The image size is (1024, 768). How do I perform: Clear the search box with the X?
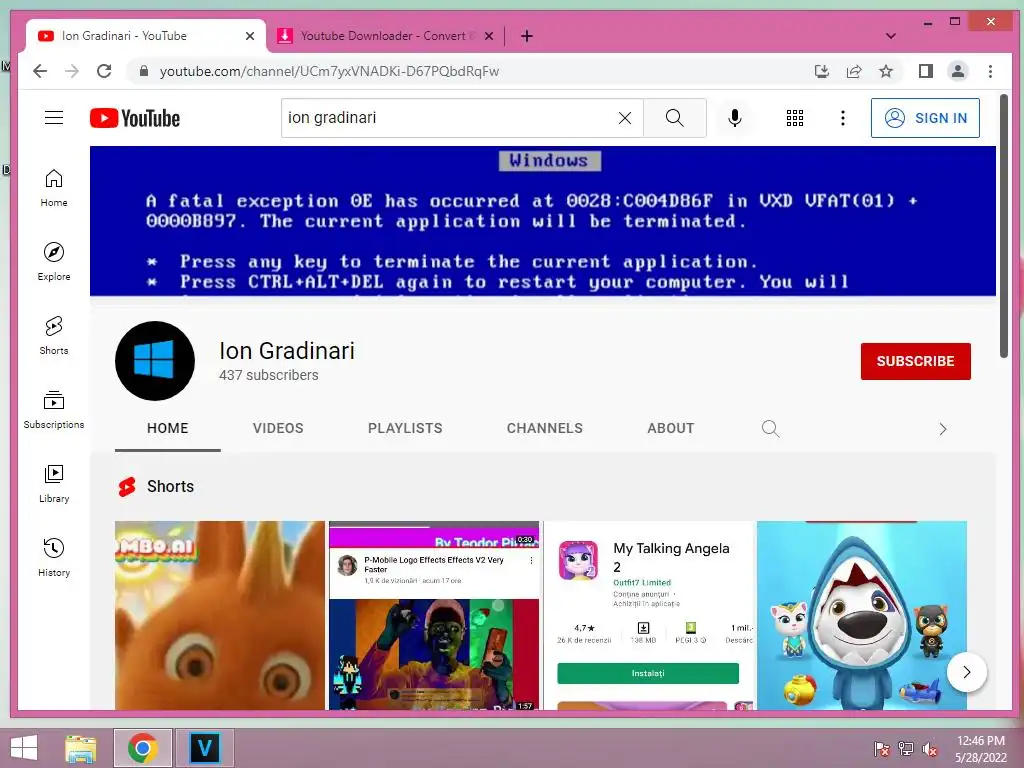tap(625, 118)
